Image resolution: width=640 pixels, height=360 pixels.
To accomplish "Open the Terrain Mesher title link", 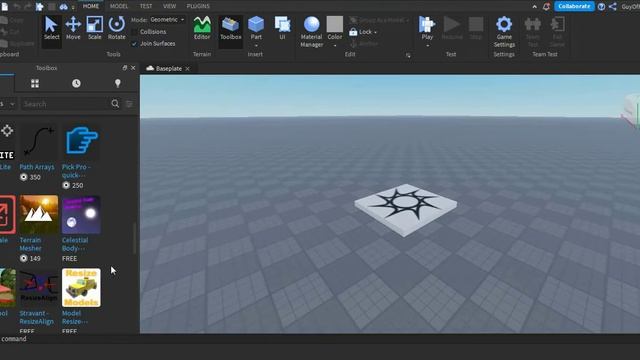I will click(x=31, y=244).
